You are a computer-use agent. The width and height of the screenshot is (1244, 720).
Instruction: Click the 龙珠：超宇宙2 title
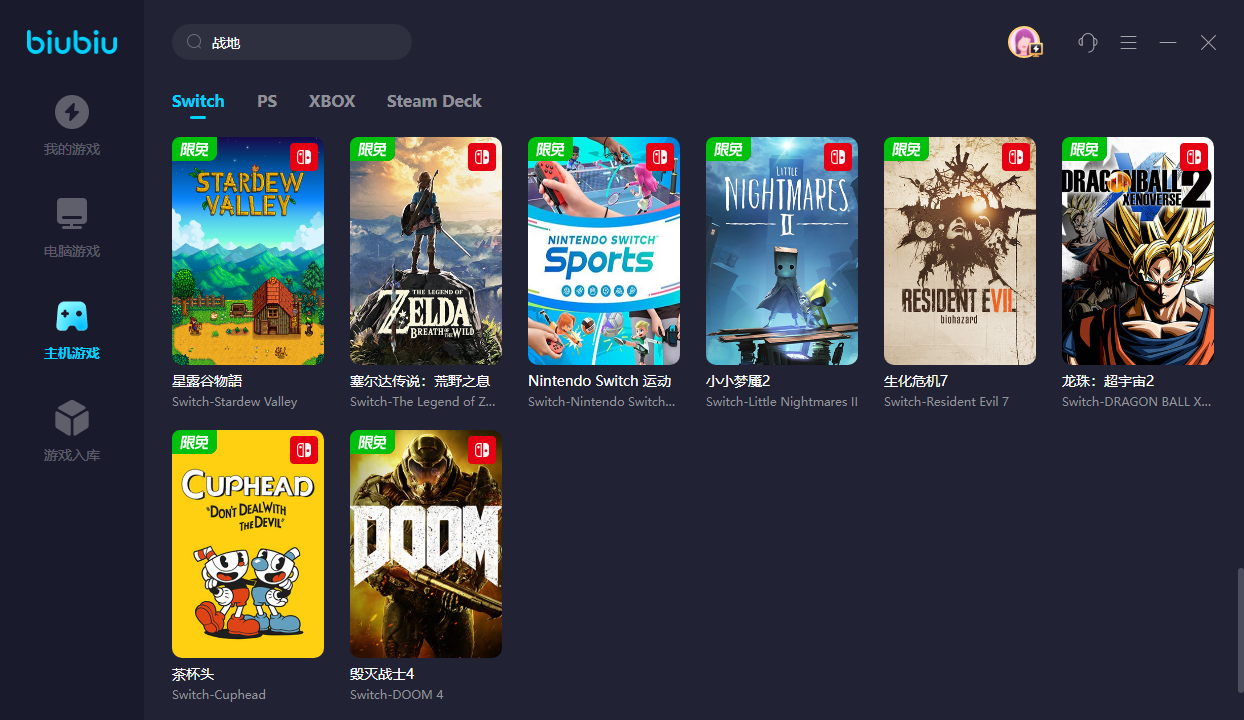(x=1108, y=381)
